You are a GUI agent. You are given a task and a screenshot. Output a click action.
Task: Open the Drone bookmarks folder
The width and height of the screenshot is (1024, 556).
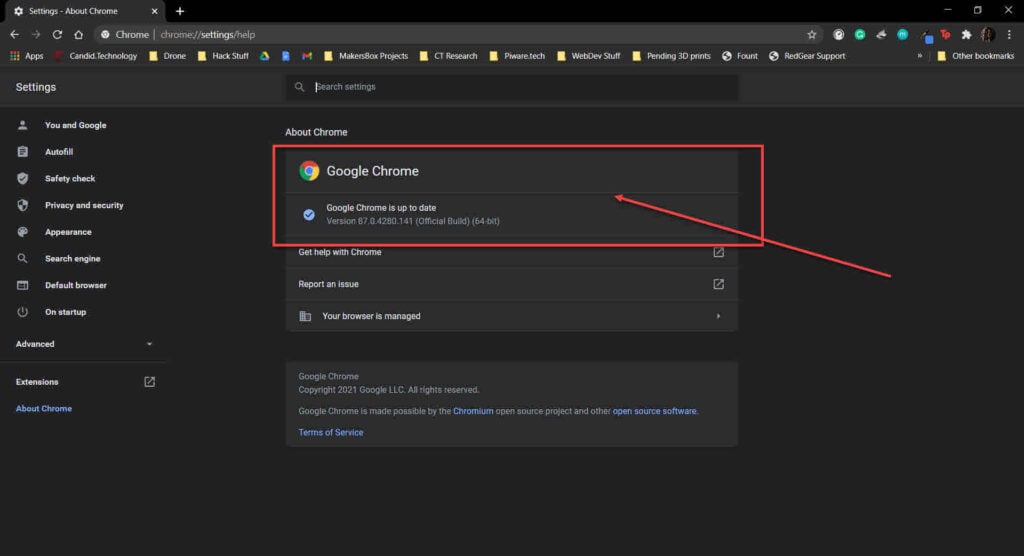point(168,56)
